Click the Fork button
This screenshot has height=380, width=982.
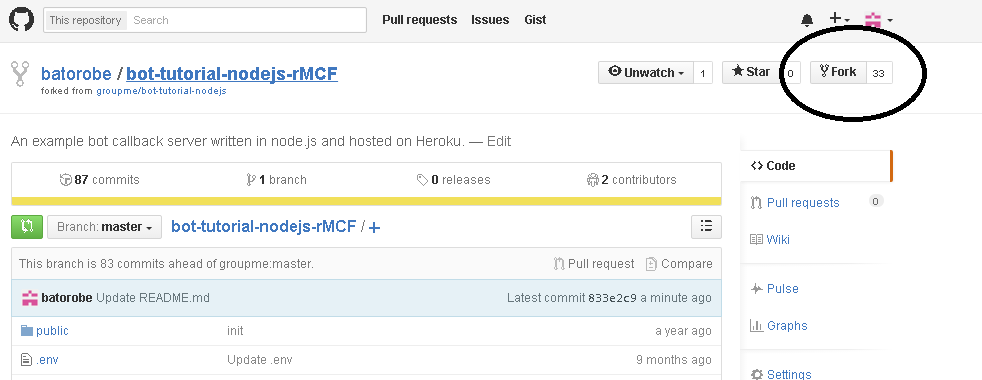[x=838, y=73]
